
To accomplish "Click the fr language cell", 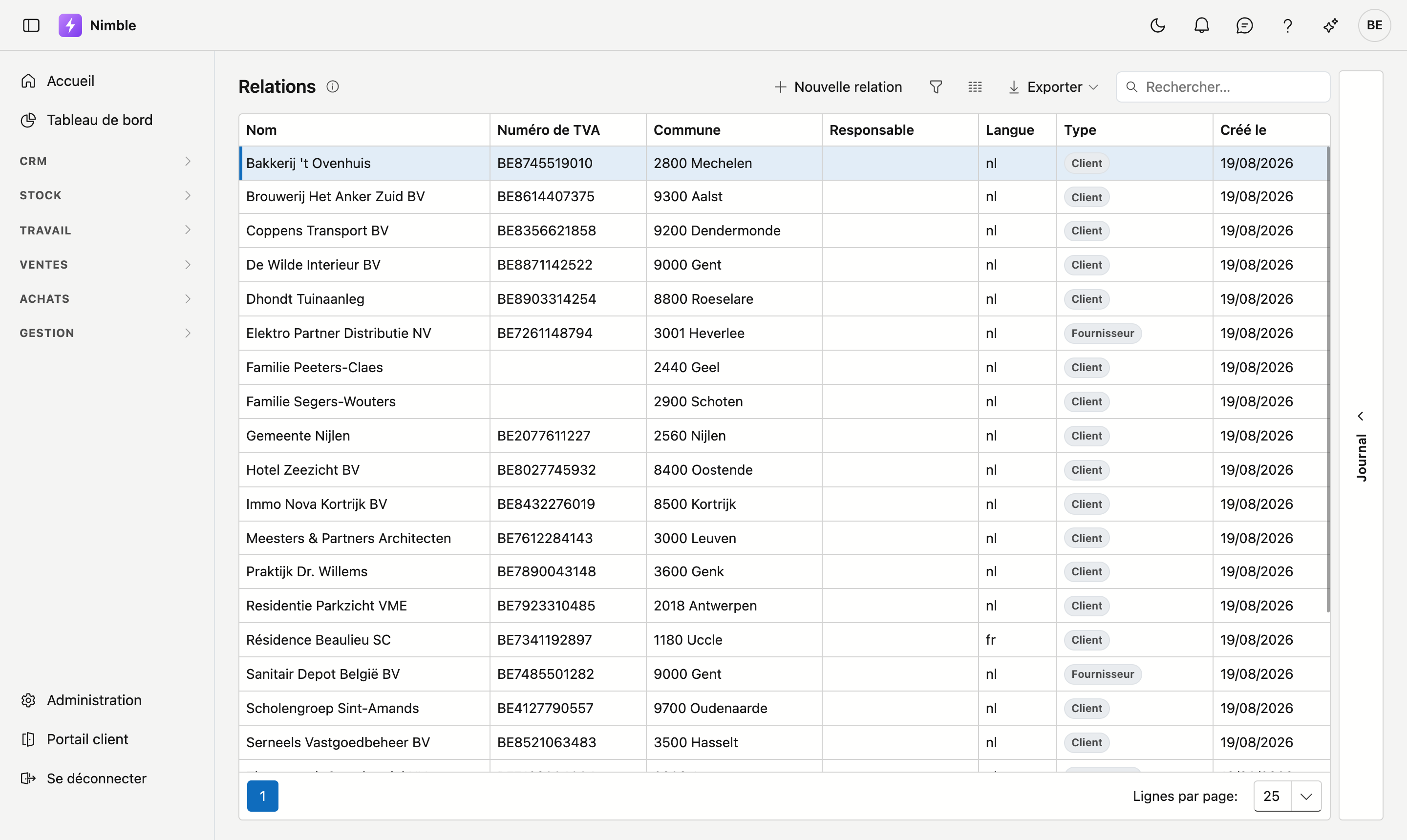I will (x=1018, y=640).
